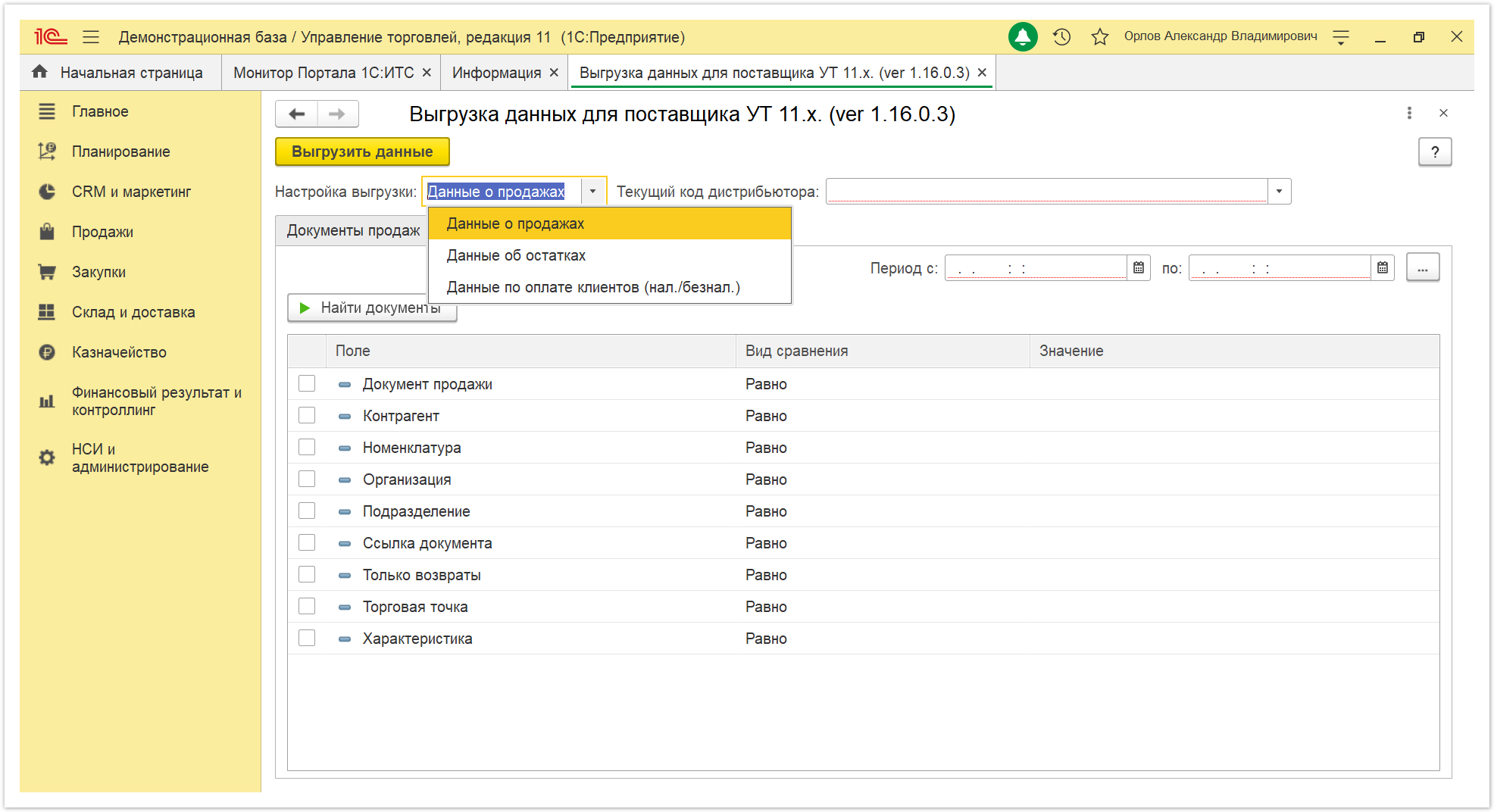This screenshot has height=812, width=1494.
Task: Check the Документ продажи filter checkbox
Action: [307, 383]
